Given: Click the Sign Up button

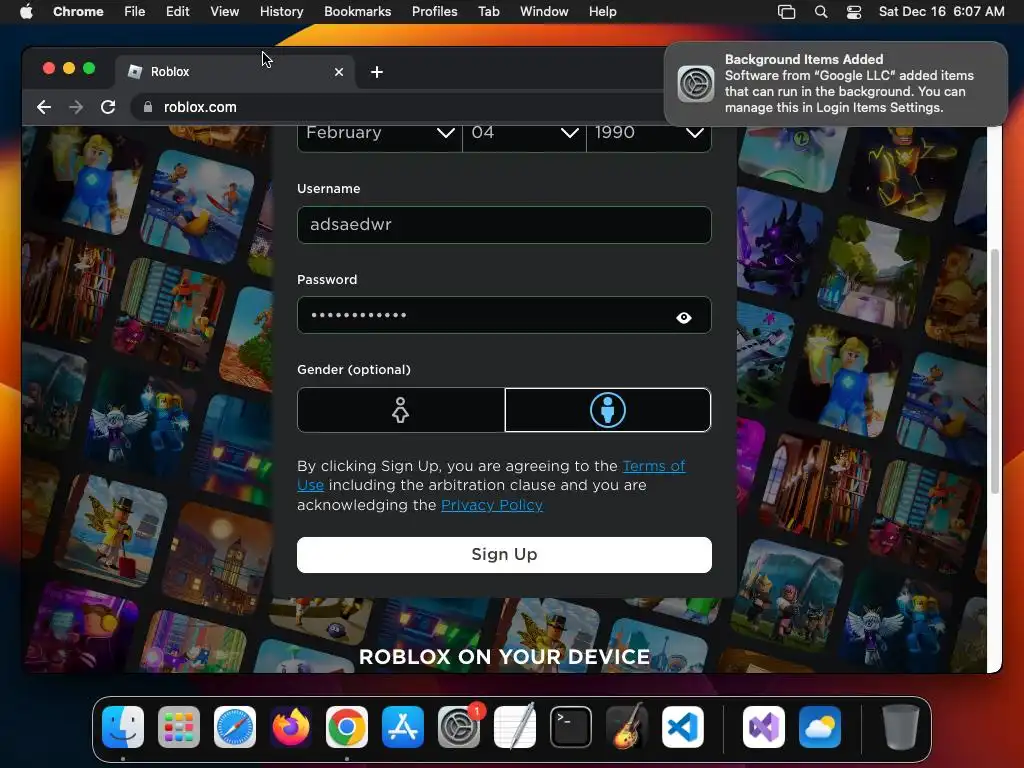Looking at the screenshot, I should click(504, 554).
